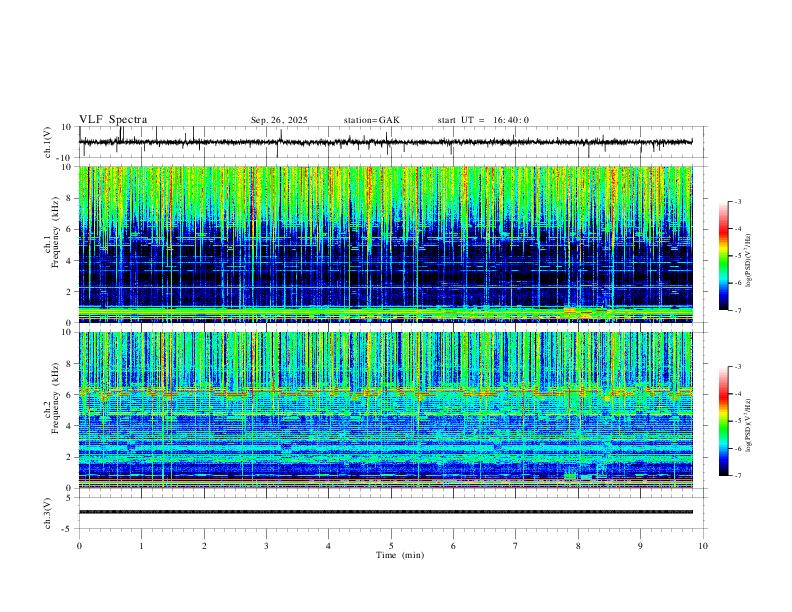This screenshot has width=792, height=612.
Task: Click "-5" on the ch.2 color scale
Action: pos(737,421)
